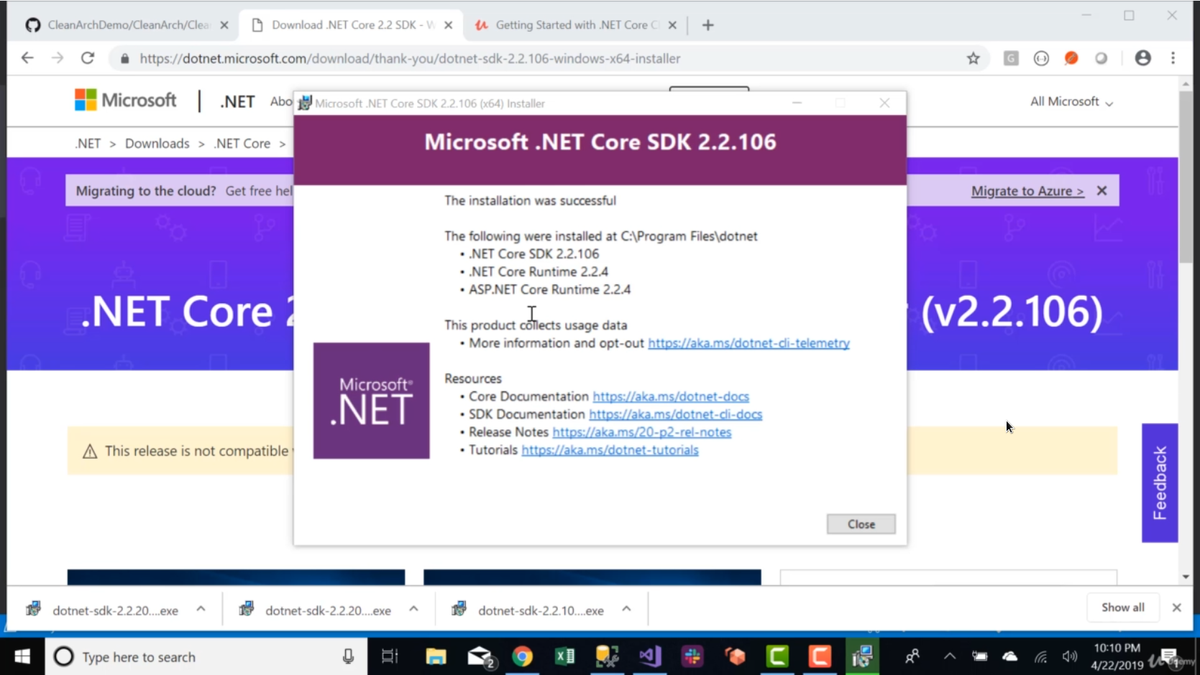The width and height of the screenshot is (1200, 675).
Task: Open Chrome from the taskbar
Action: click(522, 657)
